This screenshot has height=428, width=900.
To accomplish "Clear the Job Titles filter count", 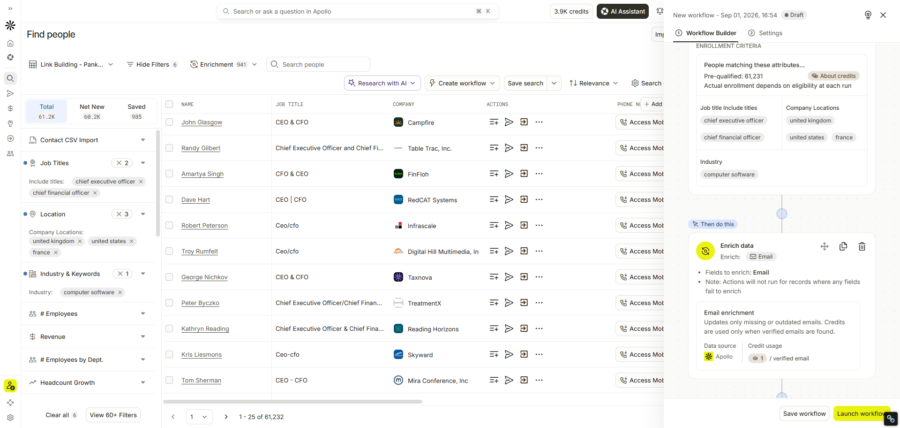I will click(x=122, y=163).
